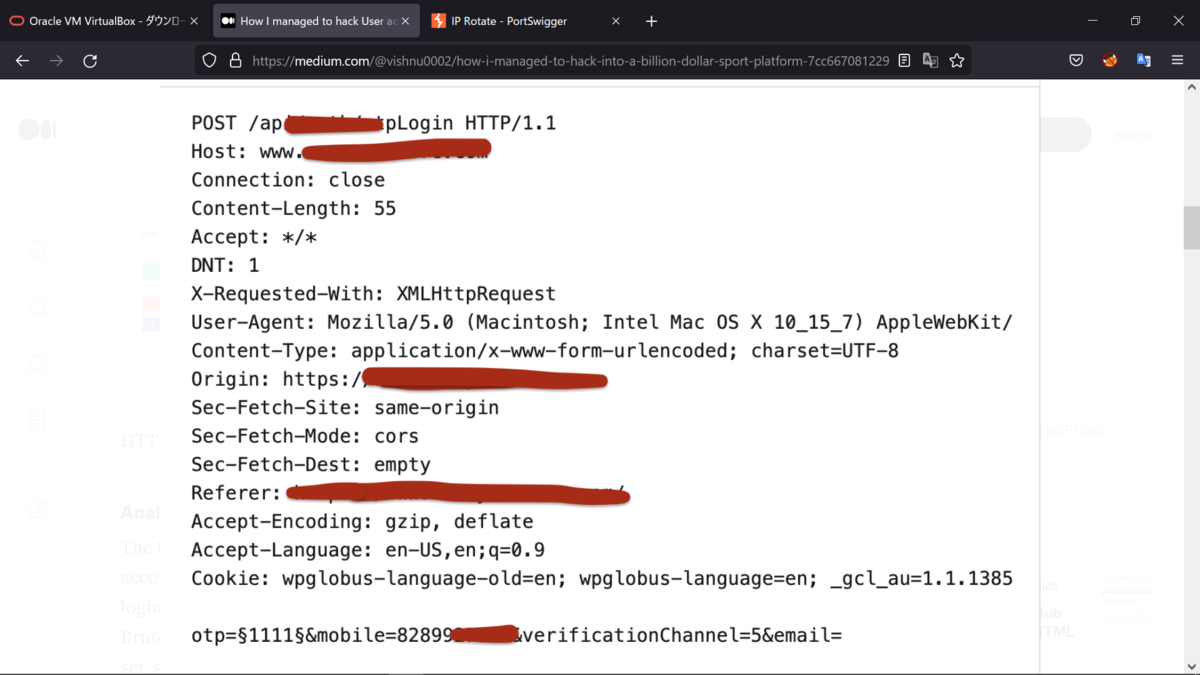Screen dimensions: 1200x675
Task: Open the tracking protection shield panel
Action: pos(209,60)
